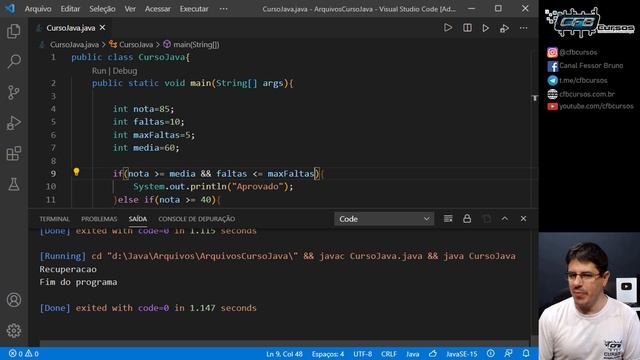Image resolution: width=640 pixels, height=360 pixels.
Task: Click the Run code lens link
Action: click(99, 71)
